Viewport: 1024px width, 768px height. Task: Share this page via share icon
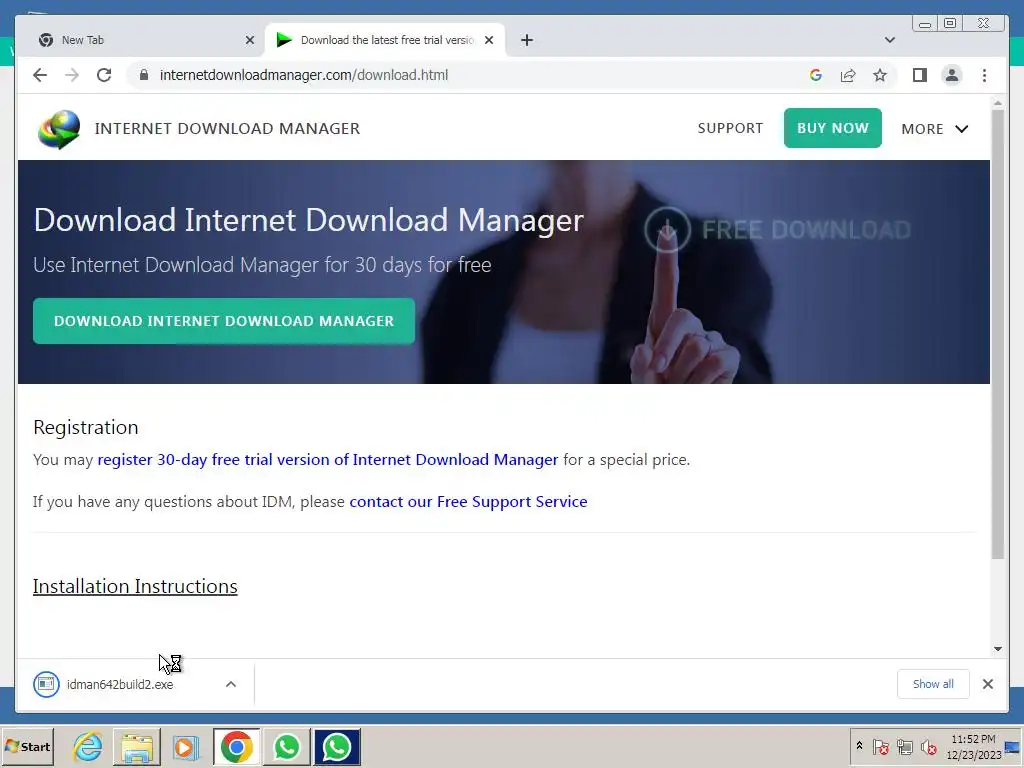point(848,75)
